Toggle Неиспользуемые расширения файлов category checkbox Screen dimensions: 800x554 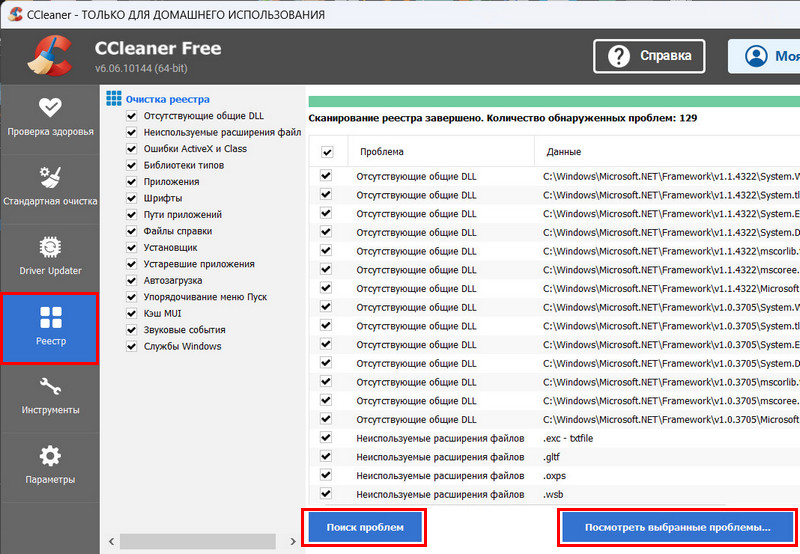coord(132,132)
